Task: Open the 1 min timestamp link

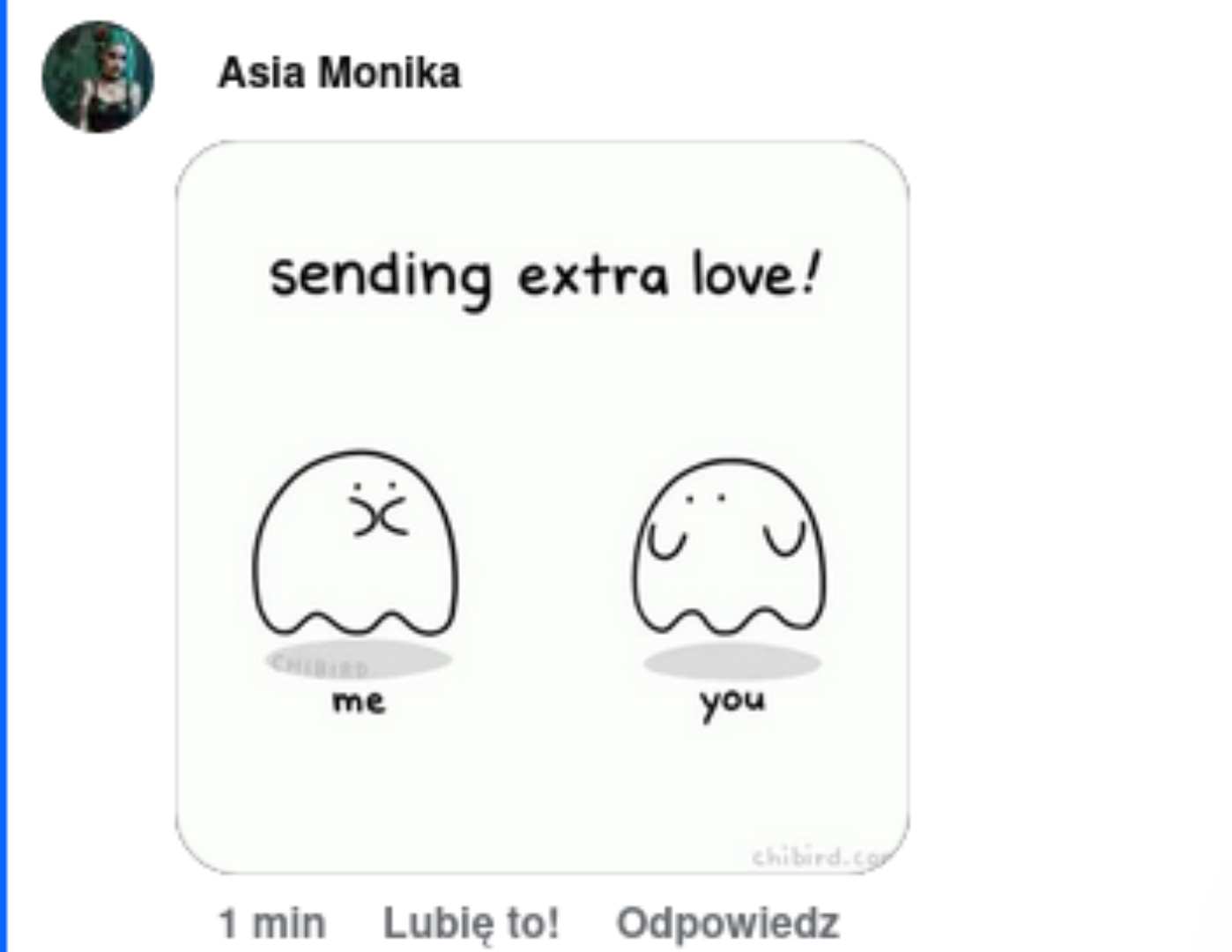Action: [272, 924]
